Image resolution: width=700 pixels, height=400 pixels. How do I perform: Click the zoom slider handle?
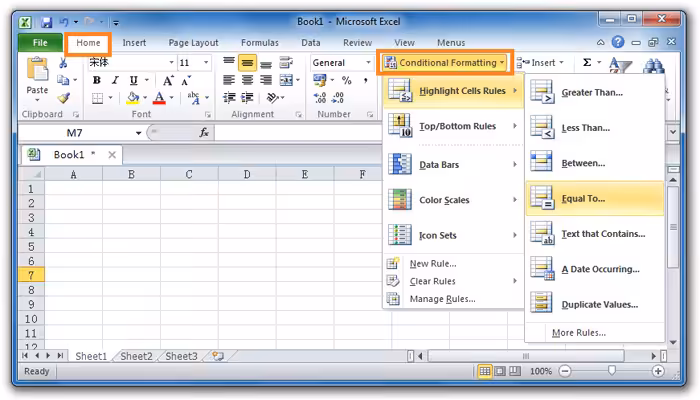click(612, 371)
